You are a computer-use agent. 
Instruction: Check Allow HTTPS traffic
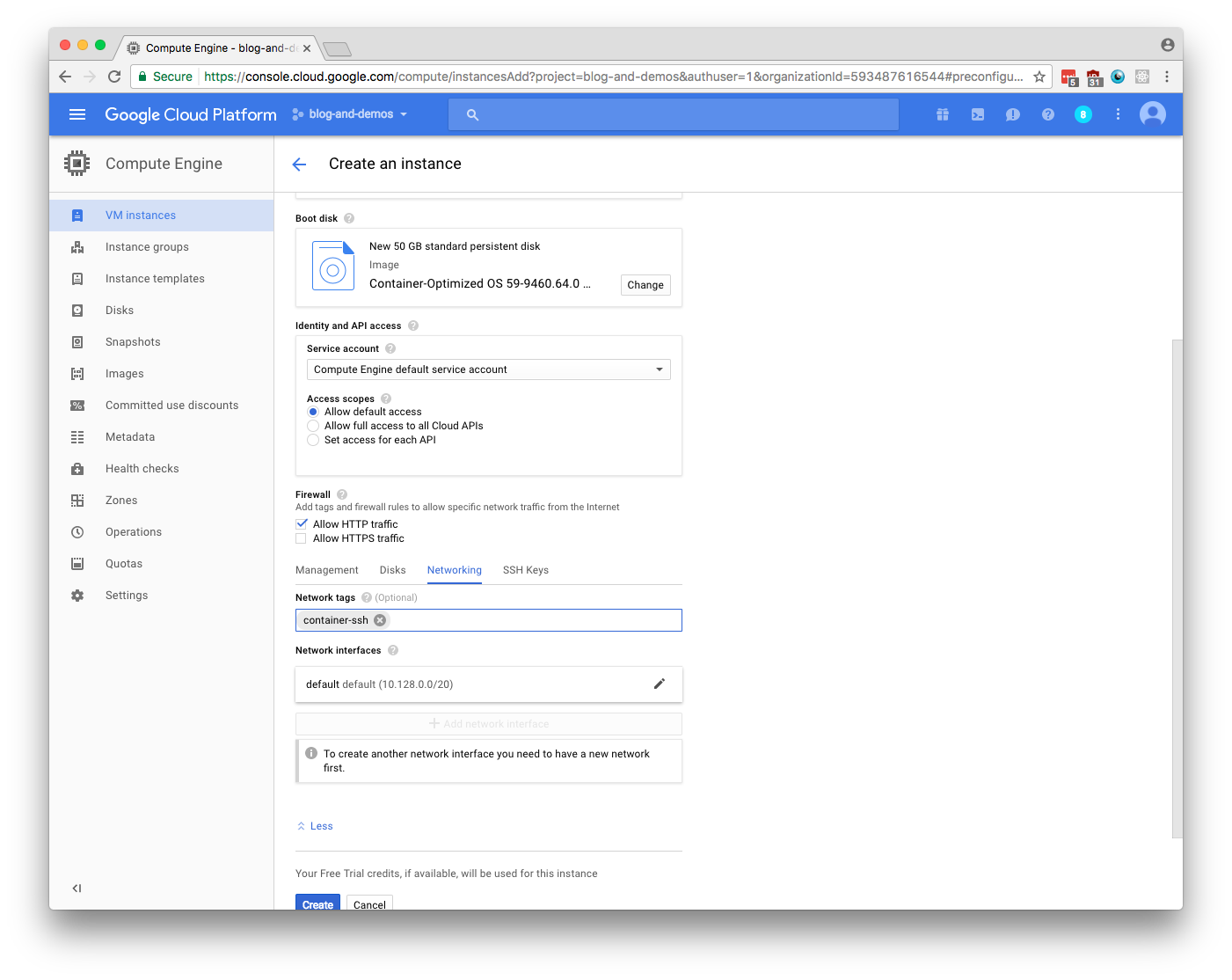click(x=302, y=538)
